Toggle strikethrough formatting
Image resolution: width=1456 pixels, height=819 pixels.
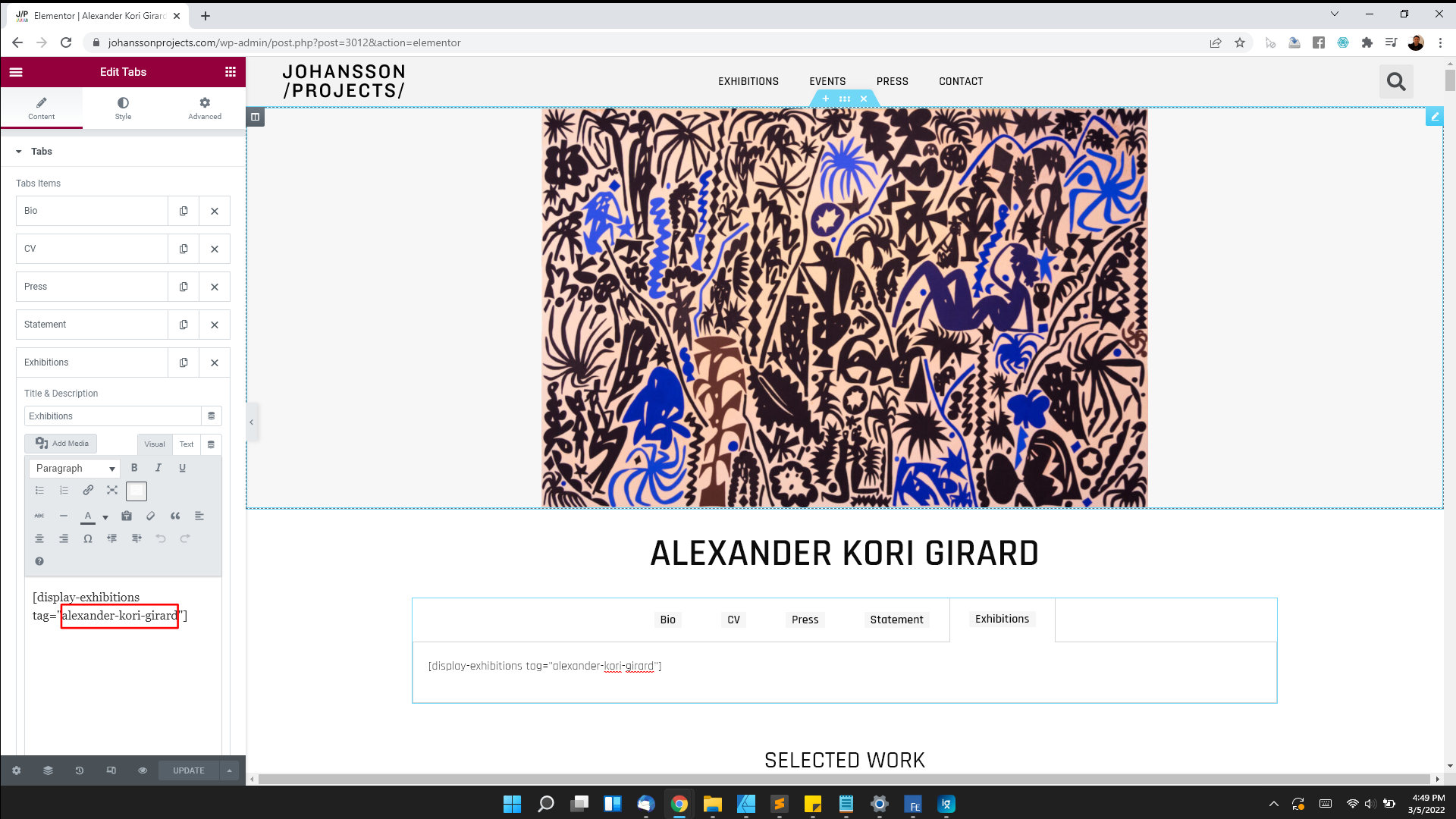pos(39,516)
